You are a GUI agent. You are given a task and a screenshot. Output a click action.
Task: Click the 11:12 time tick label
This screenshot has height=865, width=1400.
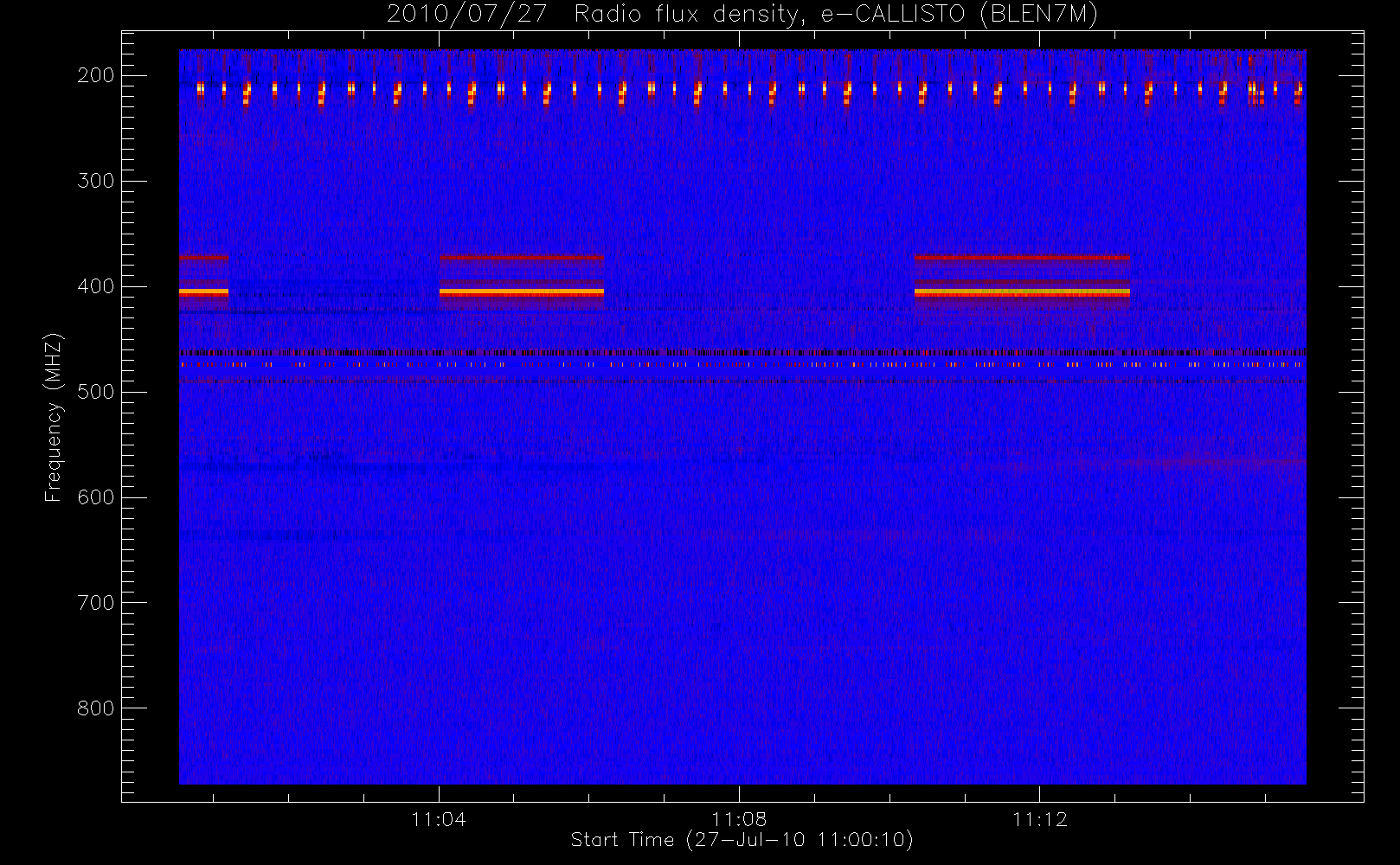click(x=1039, y=819)
